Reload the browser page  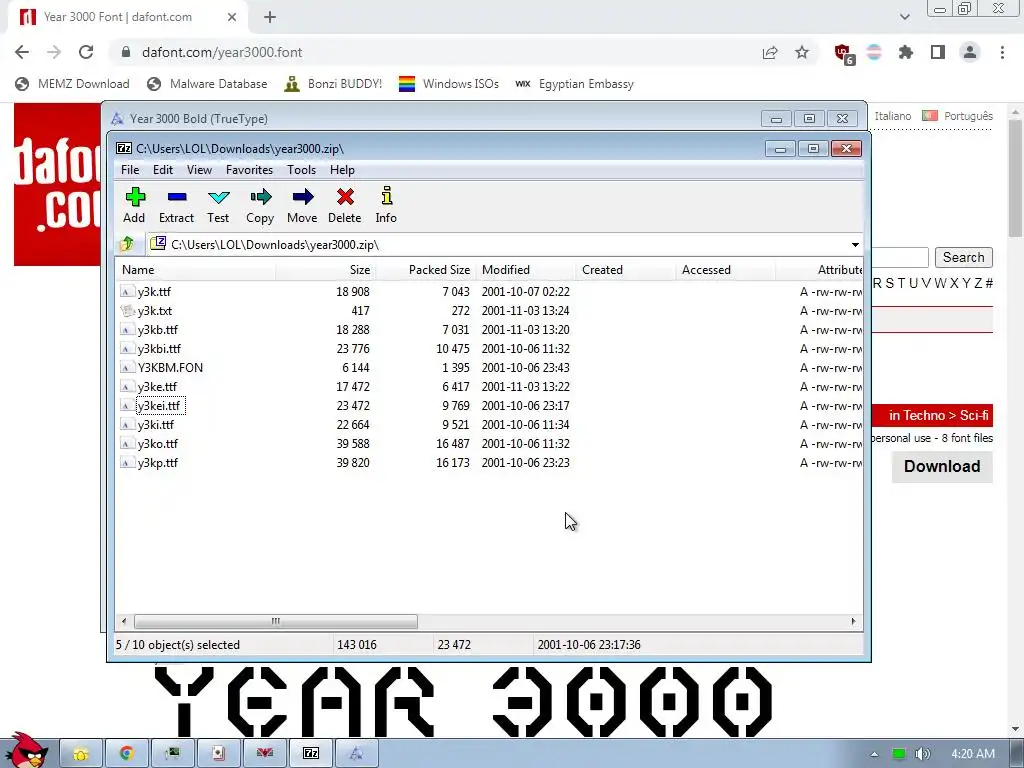(x=86, y=52)
